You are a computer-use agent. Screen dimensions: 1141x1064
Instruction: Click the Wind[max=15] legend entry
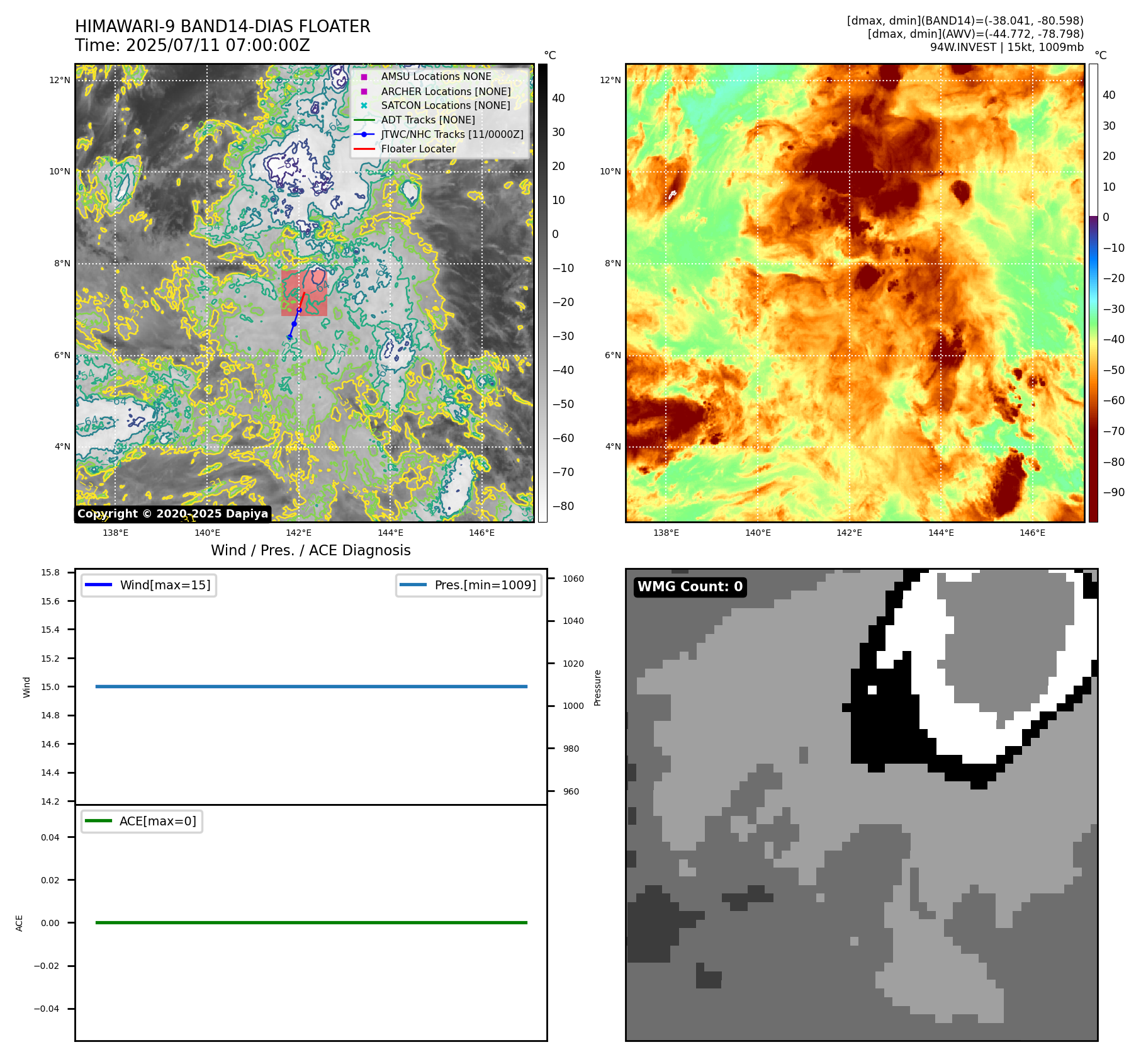click(149, 585)
